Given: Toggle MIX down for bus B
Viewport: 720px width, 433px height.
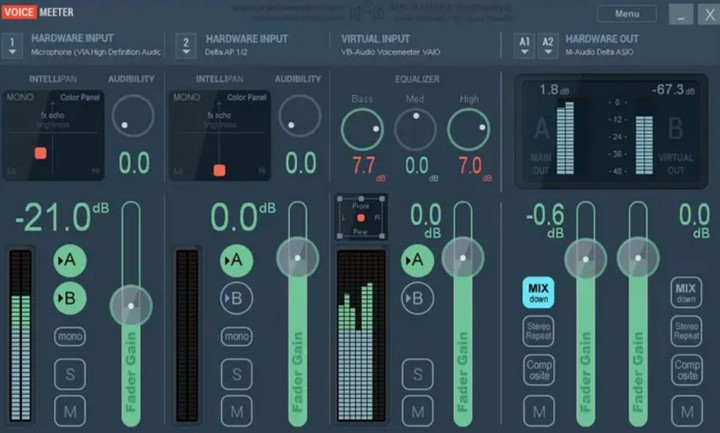Looking at the screenshot, I should click(686, 292).
